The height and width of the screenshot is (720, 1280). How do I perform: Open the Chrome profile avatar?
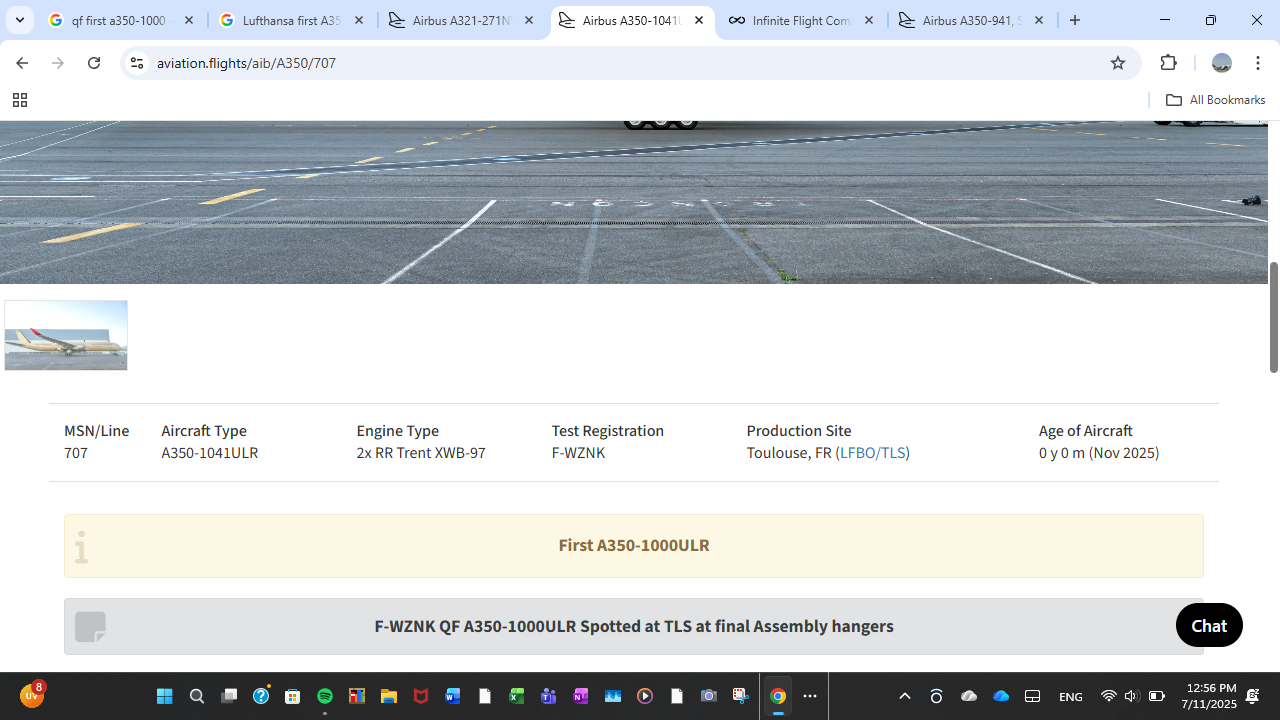(1221, 63)
